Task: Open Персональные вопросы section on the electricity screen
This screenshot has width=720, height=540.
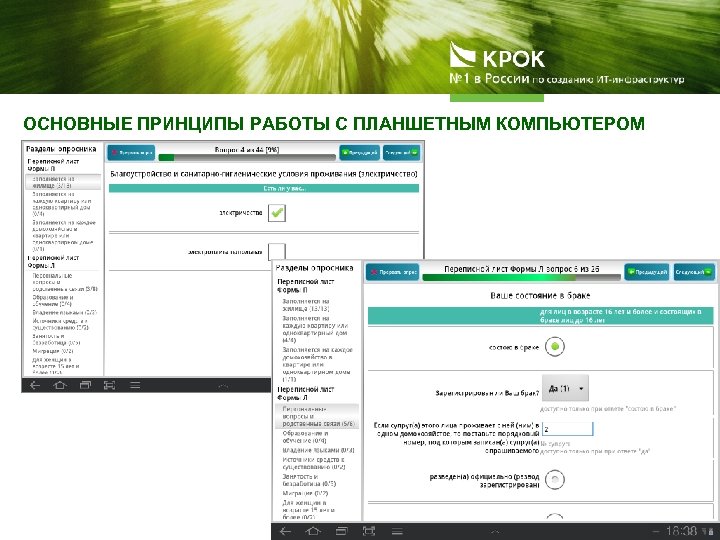Action: [x=64, y=282]
